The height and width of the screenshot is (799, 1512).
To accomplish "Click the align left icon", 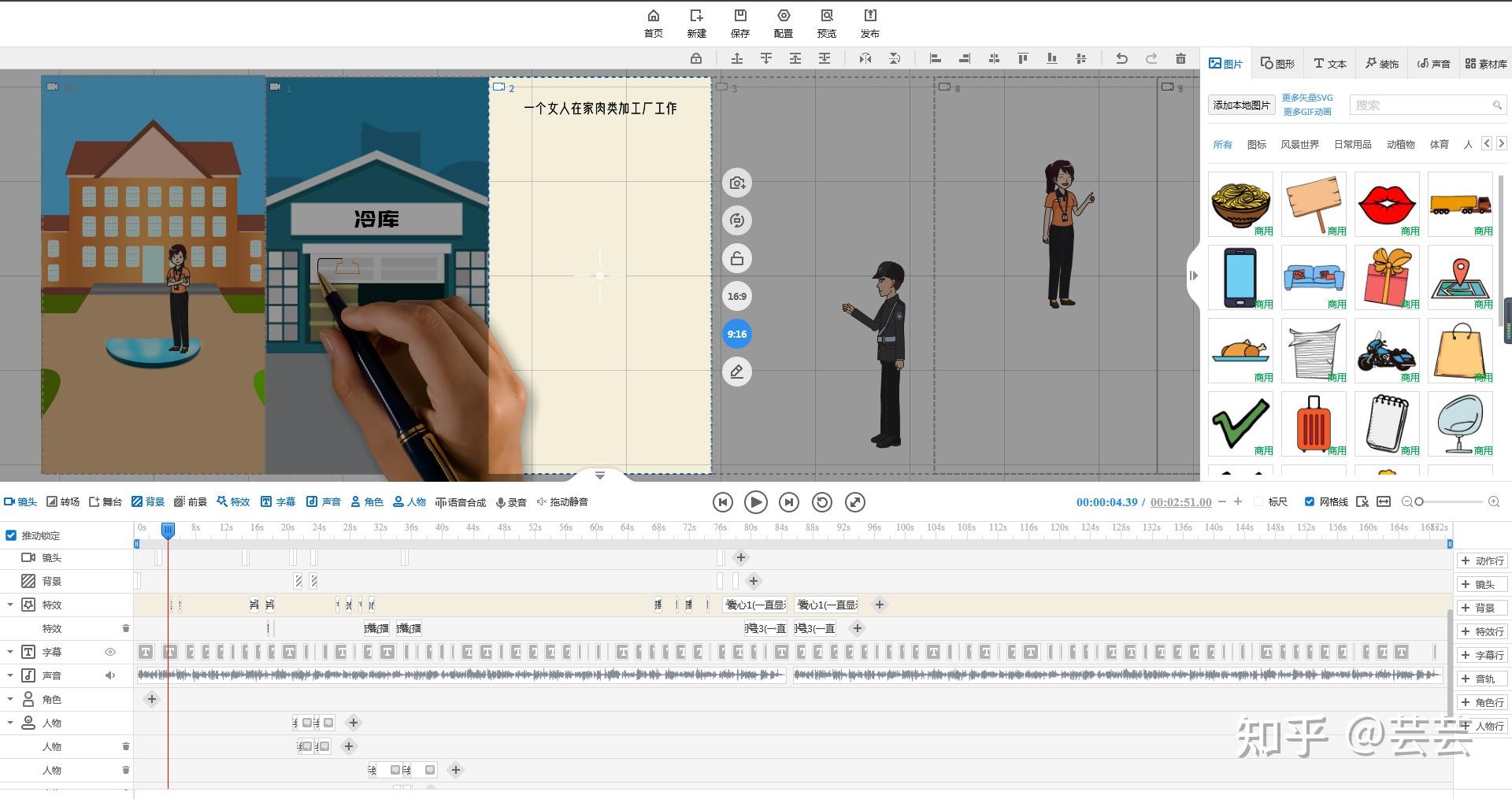I will [935, 58].
